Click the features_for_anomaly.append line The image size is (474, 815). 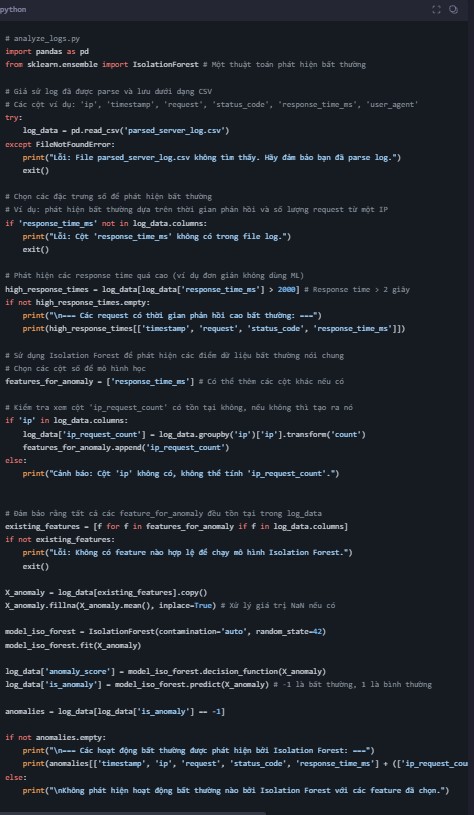[x=126, y=448]
